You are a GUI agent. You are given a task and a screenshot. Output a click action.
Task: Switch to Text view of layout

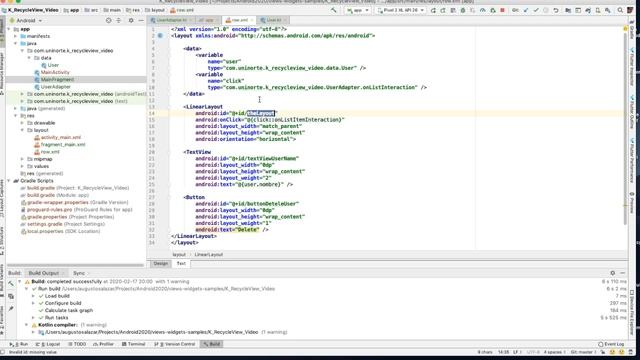[x=181, y=264]
